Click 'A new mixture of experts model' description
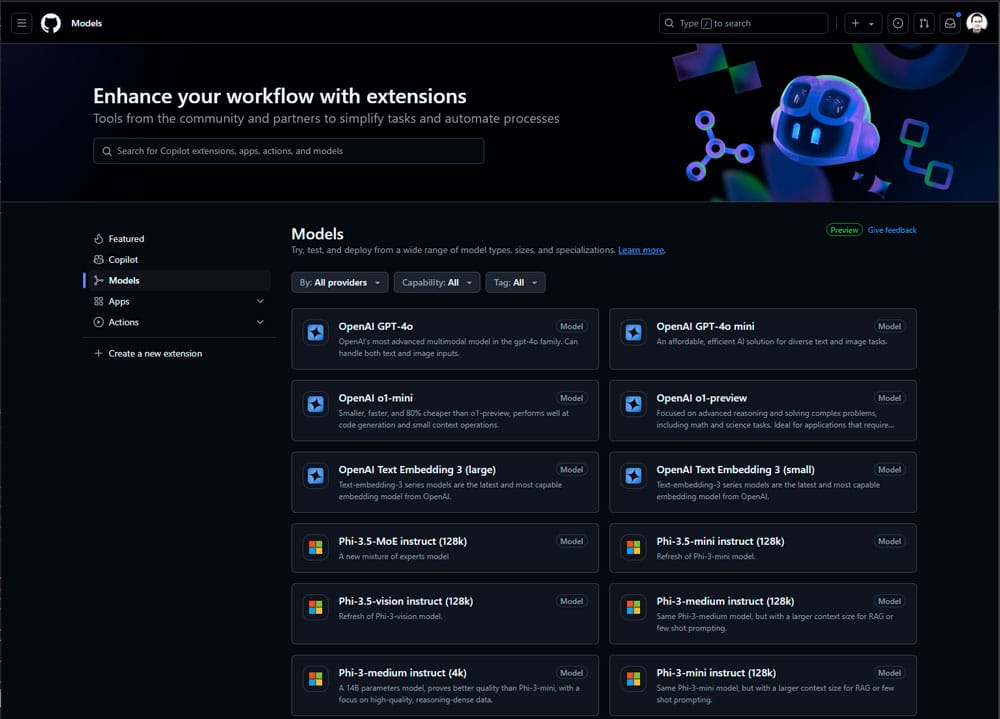1000x719 pixels. pyautogui.click(x=393, y=556)
